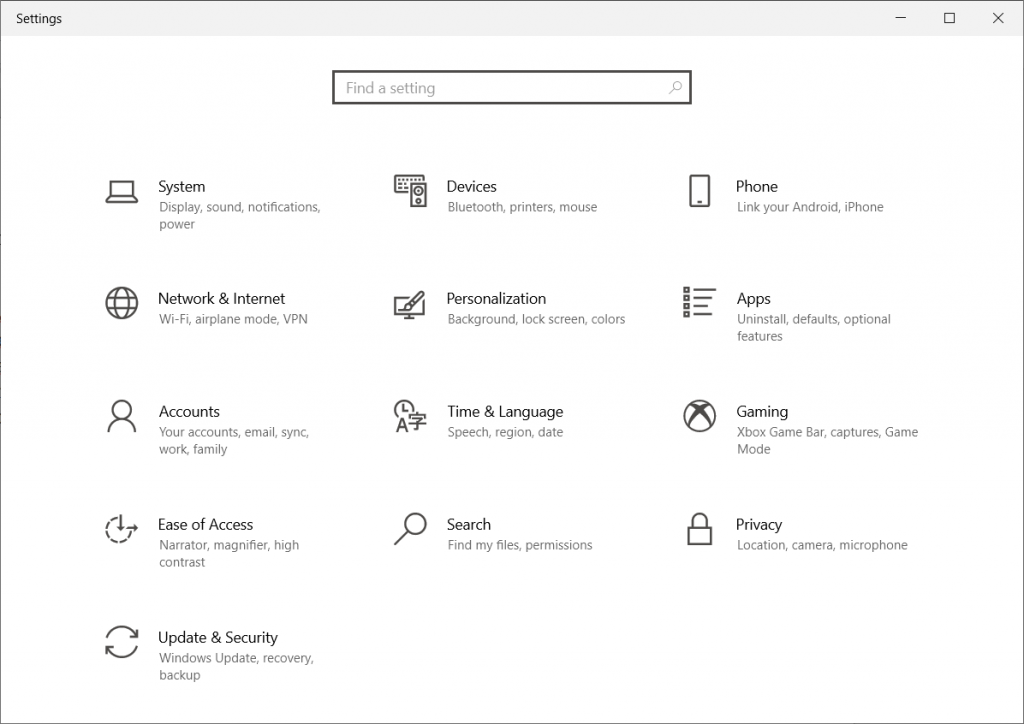Open the Privacy title
This screenshot has height=724, width=1024.
tap(759, 525)
